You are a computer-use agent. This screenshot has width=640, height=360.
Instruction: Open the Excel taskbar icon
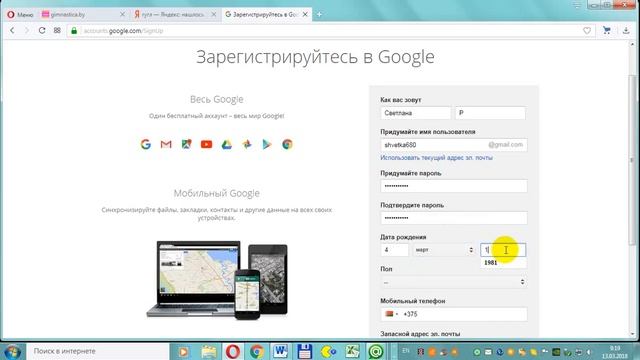(x=352, y=351)
